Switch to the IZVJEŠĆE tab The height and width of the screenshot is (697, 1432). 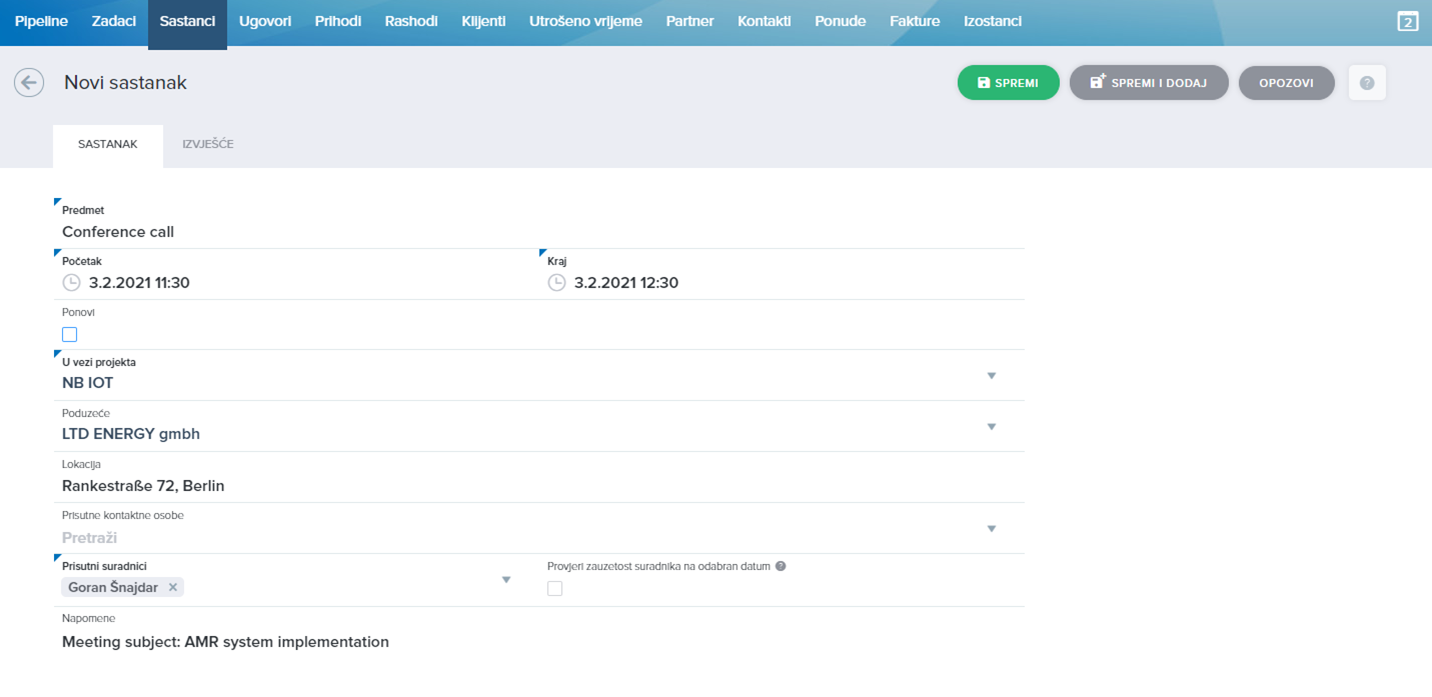tap(207, 143)
